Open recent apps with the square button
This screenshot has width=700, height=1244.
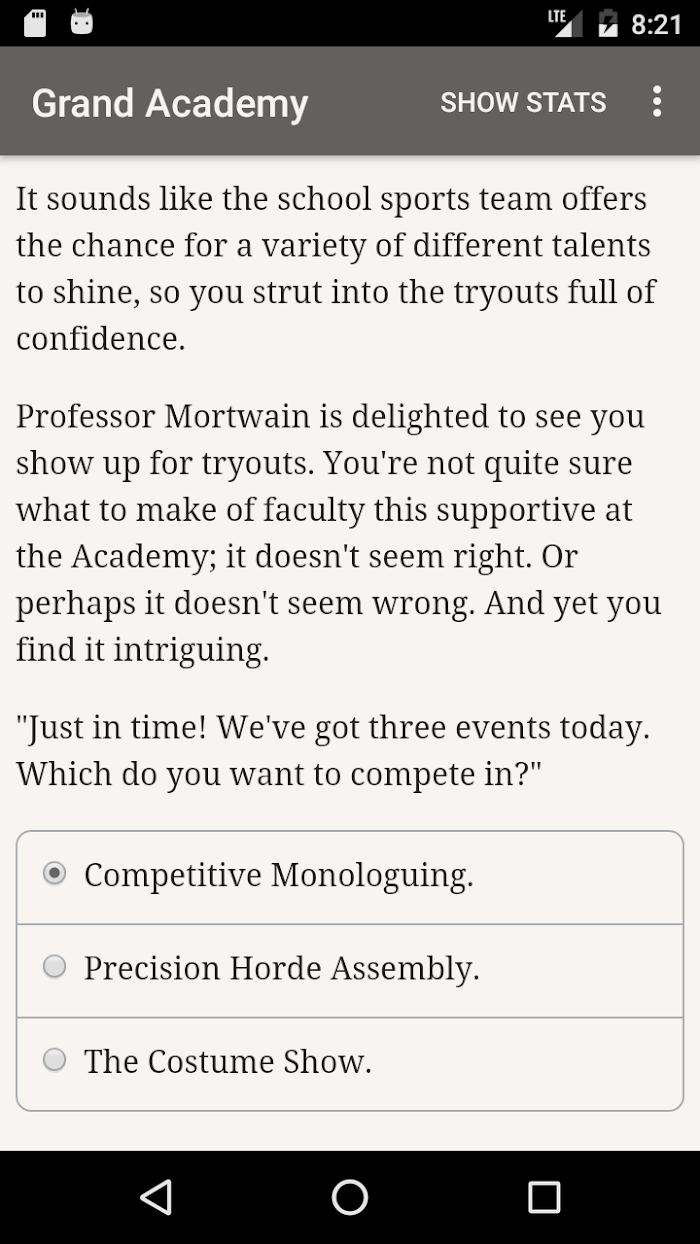pyautogui.click(x=544, y=1197)
